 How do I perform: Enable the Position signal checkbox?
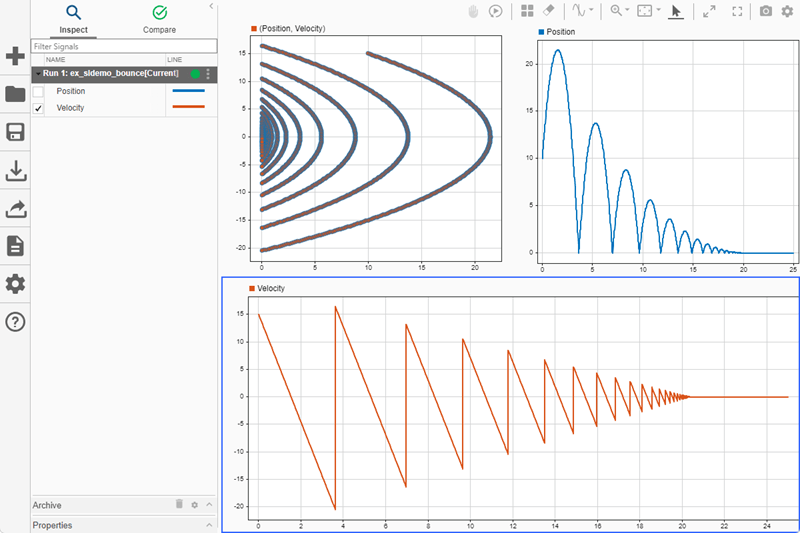click(x=39, y=91)
